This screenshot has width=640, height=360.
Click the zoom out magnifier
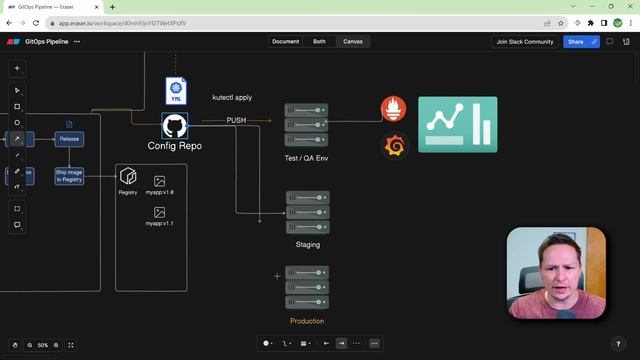(x=30, y=345)
